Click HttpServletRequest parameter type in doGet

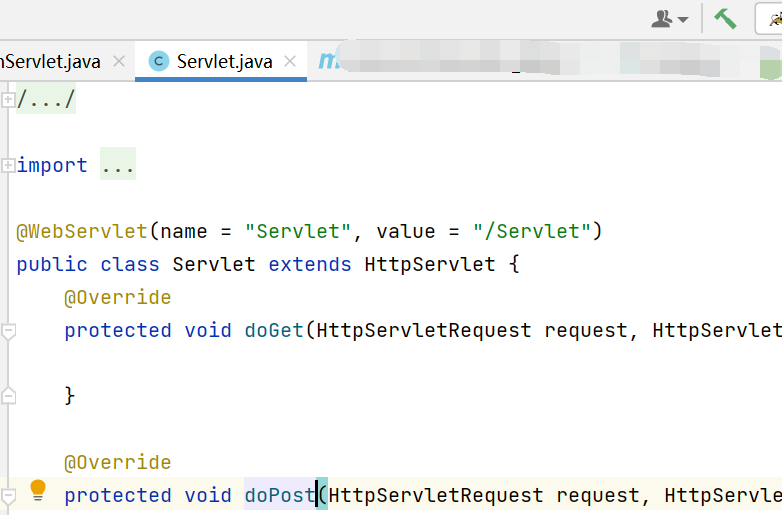423,331
